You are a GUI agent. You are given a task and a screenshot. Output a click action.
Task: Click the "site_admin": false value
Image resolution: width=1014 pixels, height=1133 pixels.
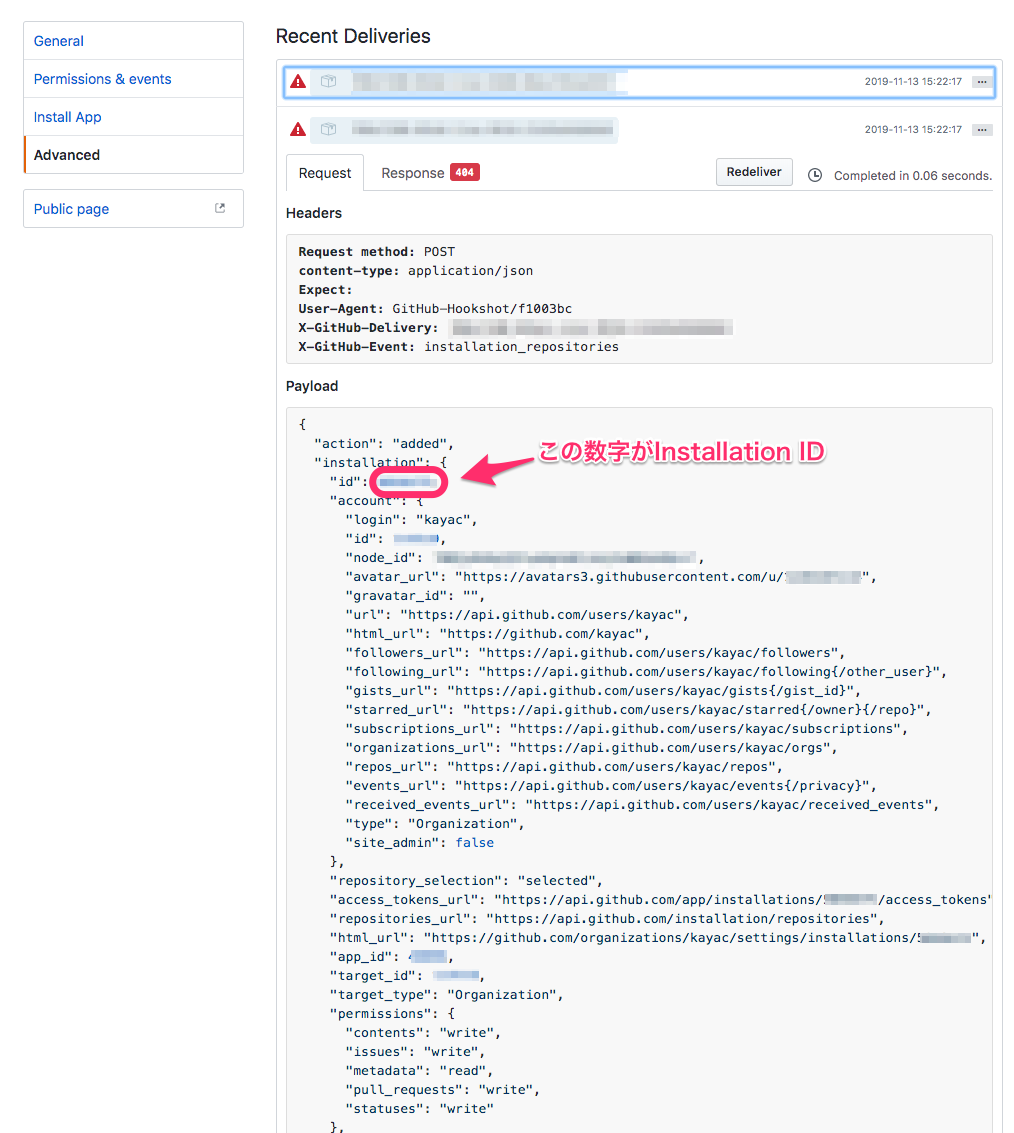click(x=475, y=843)
